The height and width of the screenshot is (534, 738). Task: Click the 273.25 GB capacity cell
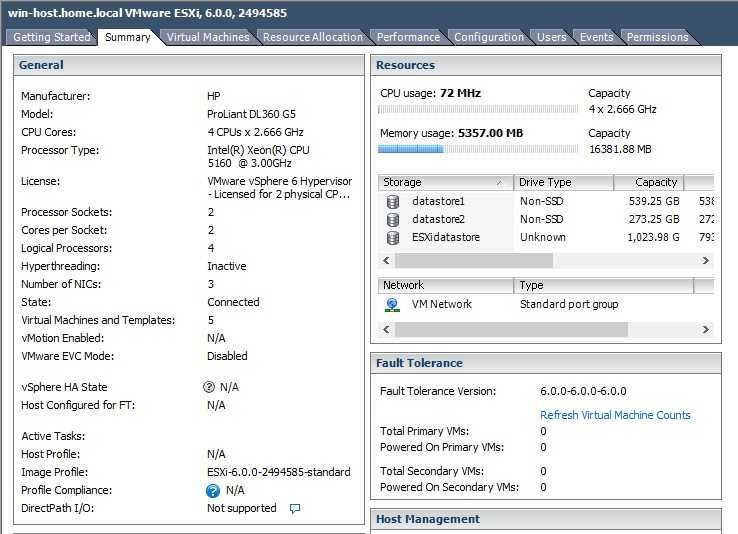(x=654, y=219)
